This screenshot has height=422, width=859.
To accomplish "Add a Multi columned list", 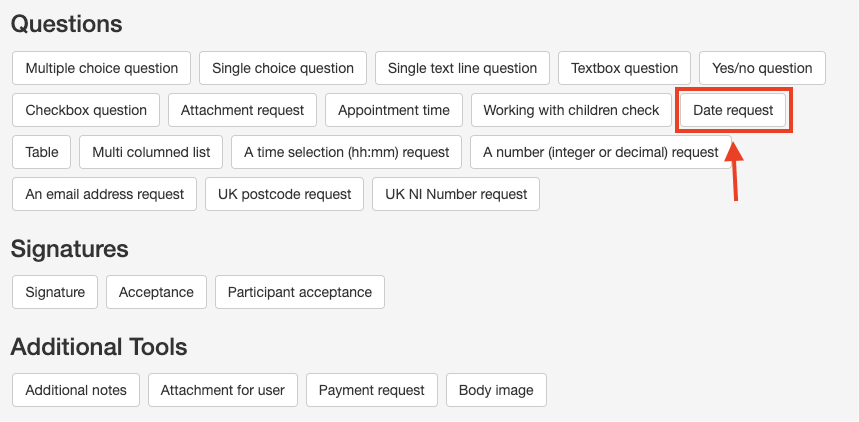I will pos(151,152).
